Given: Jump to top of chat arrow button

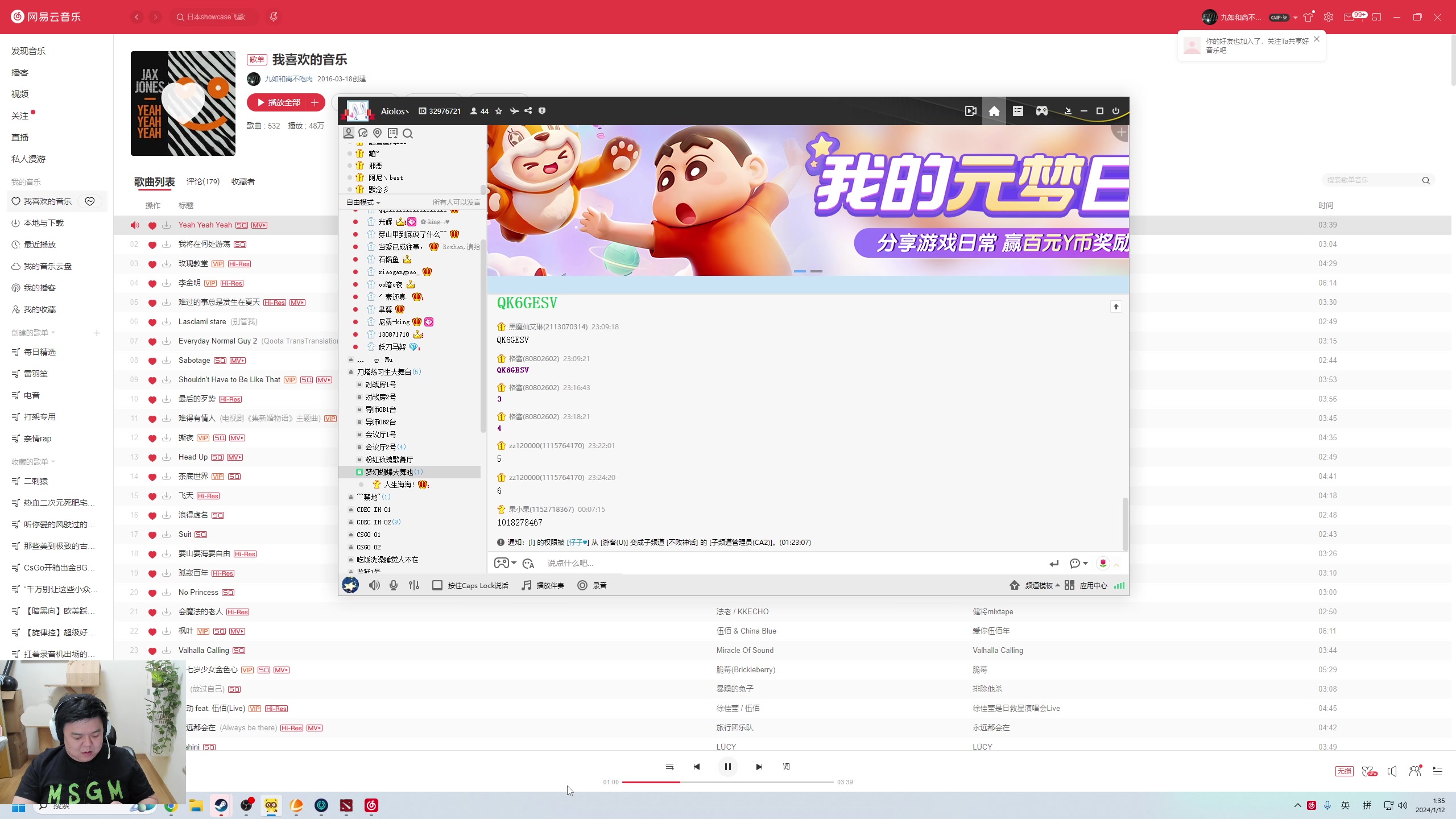Looking at the screenshot, I should tap(1116, 307).
